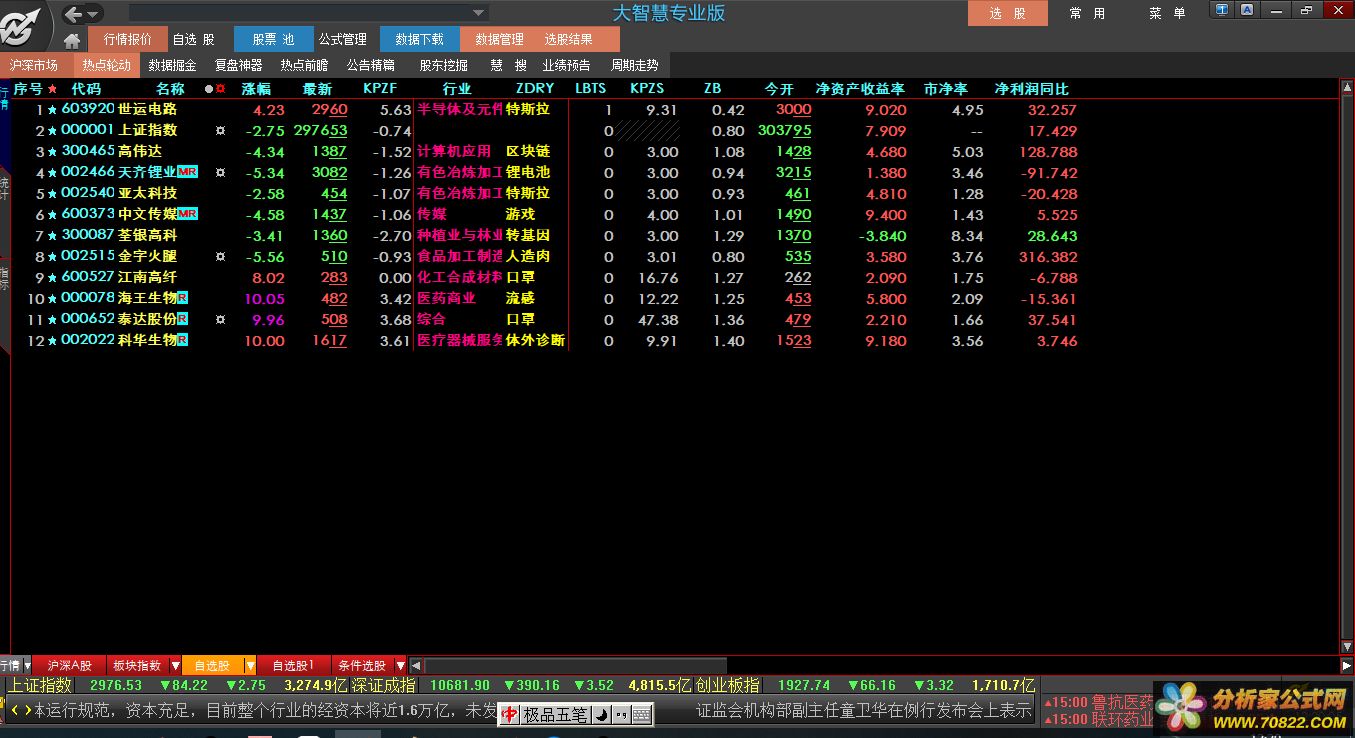Open the 股票池 tab
This screenshot has width=1355, height=738.
tap(273, 40)
